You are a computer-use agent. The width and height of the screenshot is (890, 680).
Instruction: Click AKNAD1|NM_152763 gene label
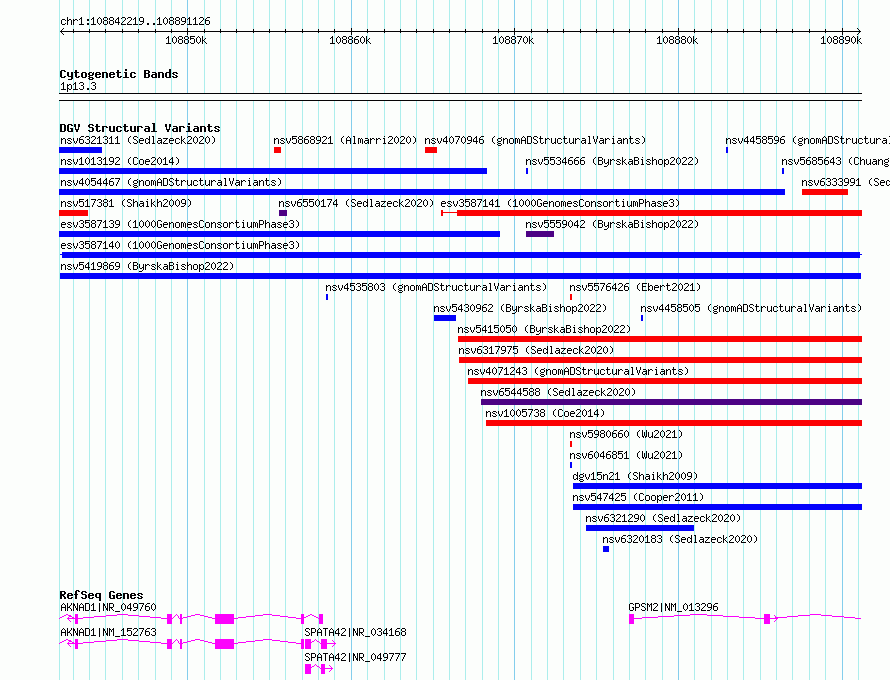click(108, 632)
